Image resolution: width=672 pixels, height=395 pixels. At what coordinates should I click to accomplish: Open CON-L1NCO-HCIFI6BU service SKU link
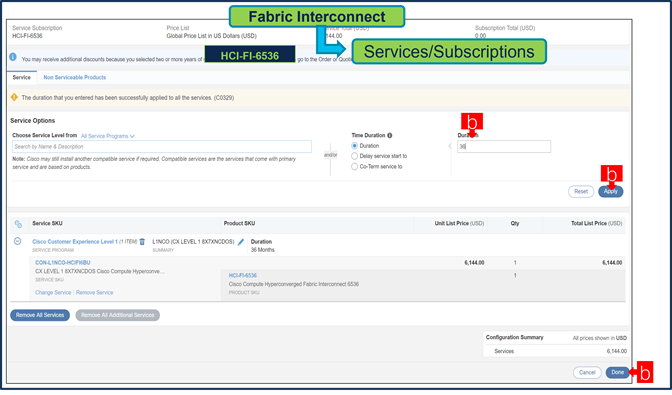(63, 263)
